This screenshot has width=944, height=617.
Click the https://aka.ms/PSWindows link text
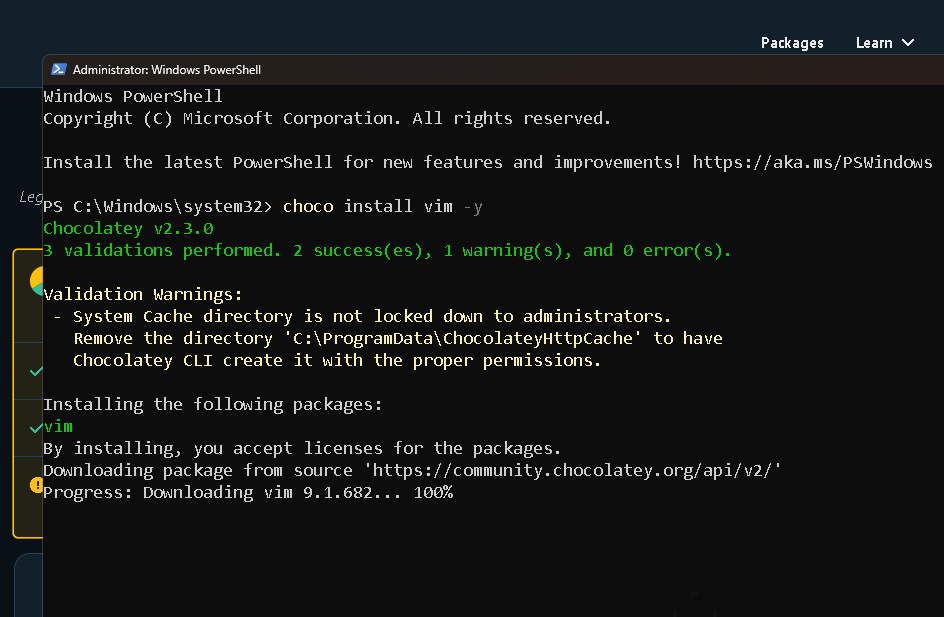[812, 163]
